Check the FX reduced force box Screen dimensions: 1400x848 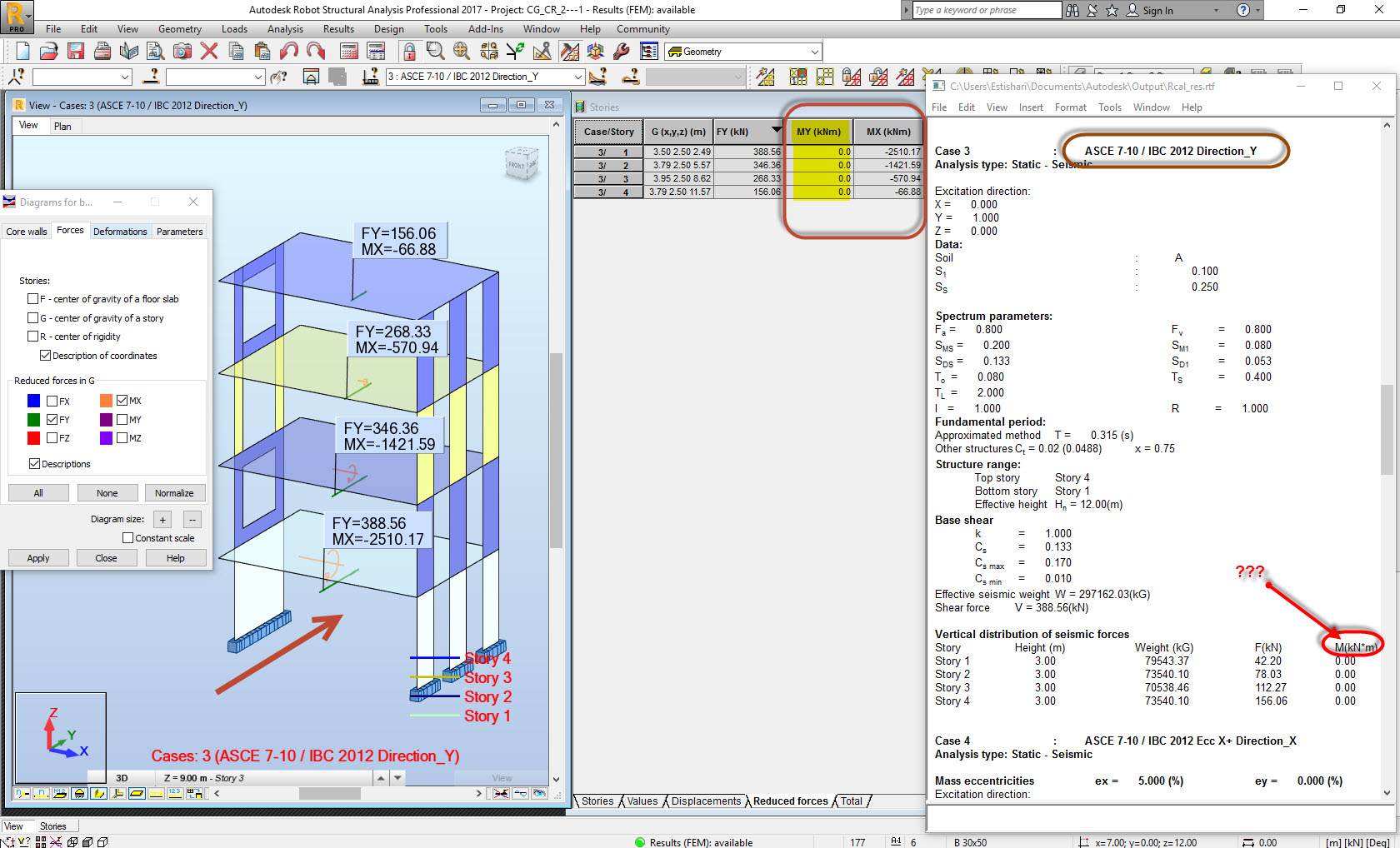pyautogui.click(x=52, y=401)
